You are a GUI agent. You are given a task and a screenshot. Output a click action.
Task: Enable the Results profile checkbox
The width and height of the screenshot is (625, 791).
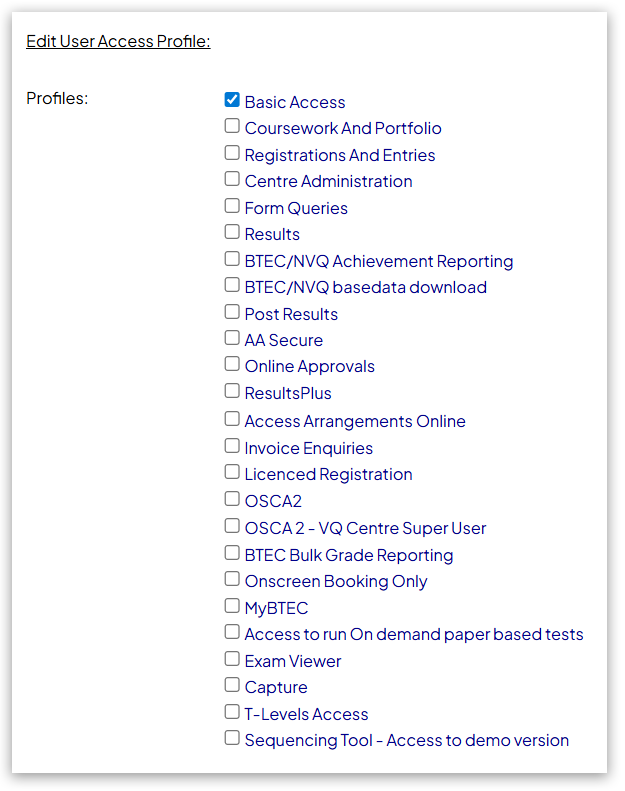tap(232, 232)
